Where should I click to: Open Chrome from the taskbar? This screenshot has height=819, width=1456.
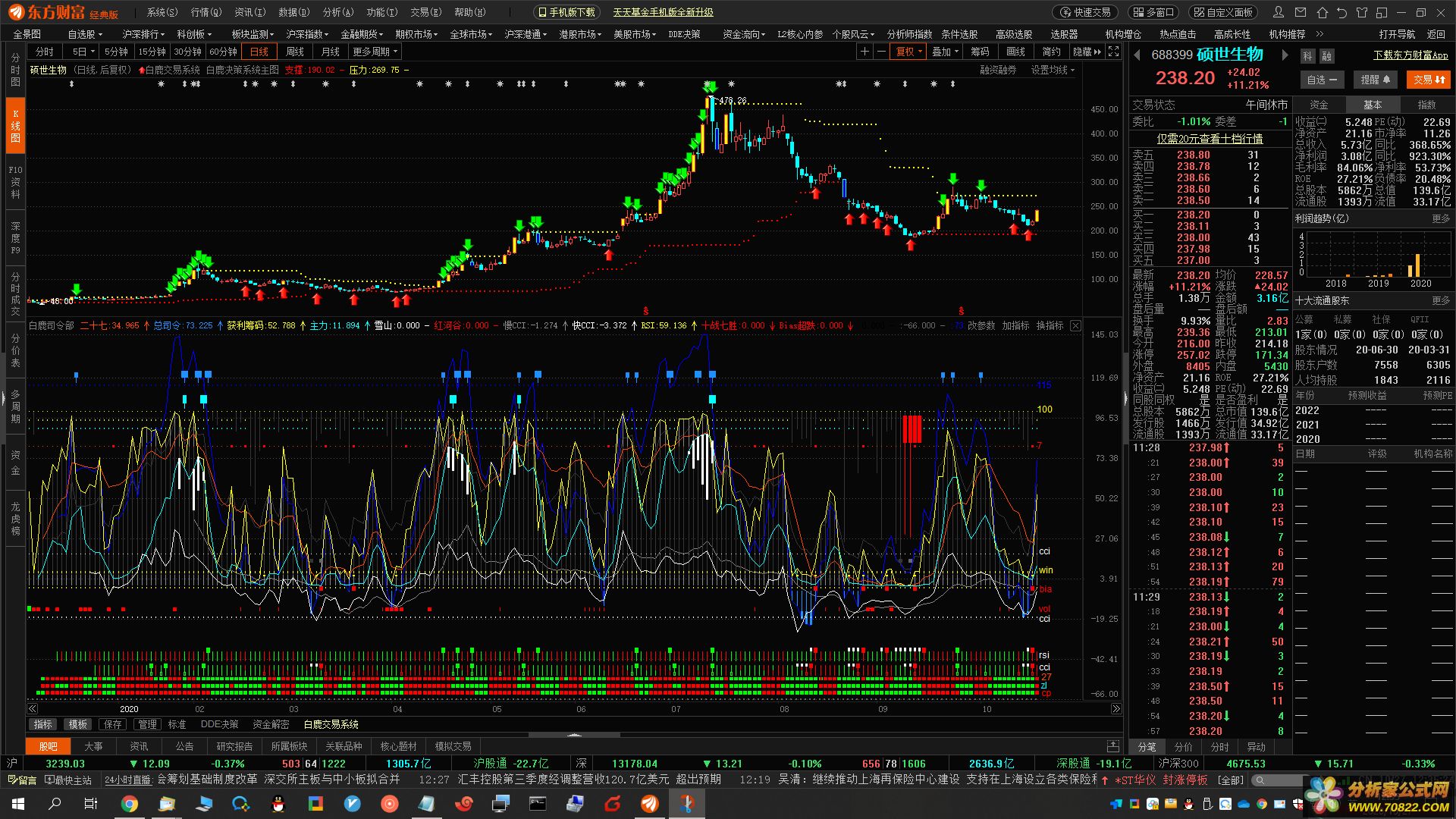click(129, 804)
